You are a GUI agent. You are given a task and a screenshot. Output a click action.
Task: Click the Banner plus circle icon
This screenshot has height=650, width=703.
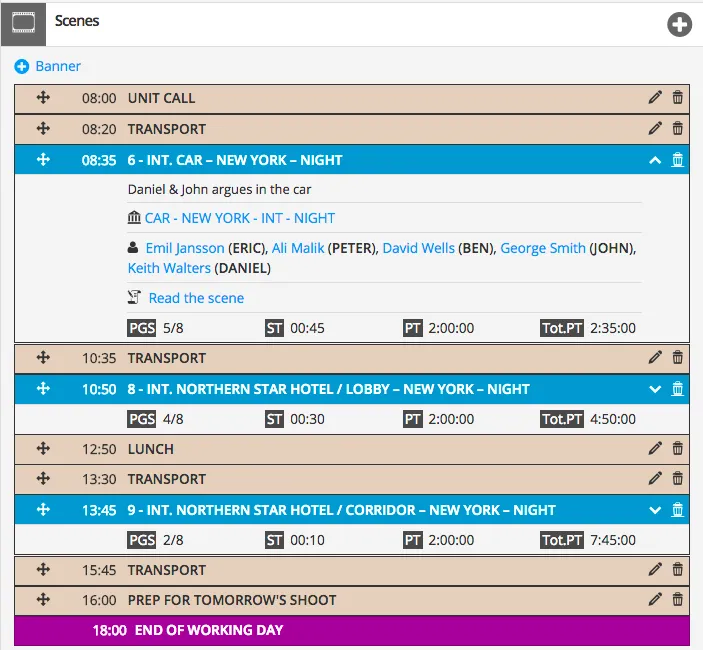[x=22, y=66]
